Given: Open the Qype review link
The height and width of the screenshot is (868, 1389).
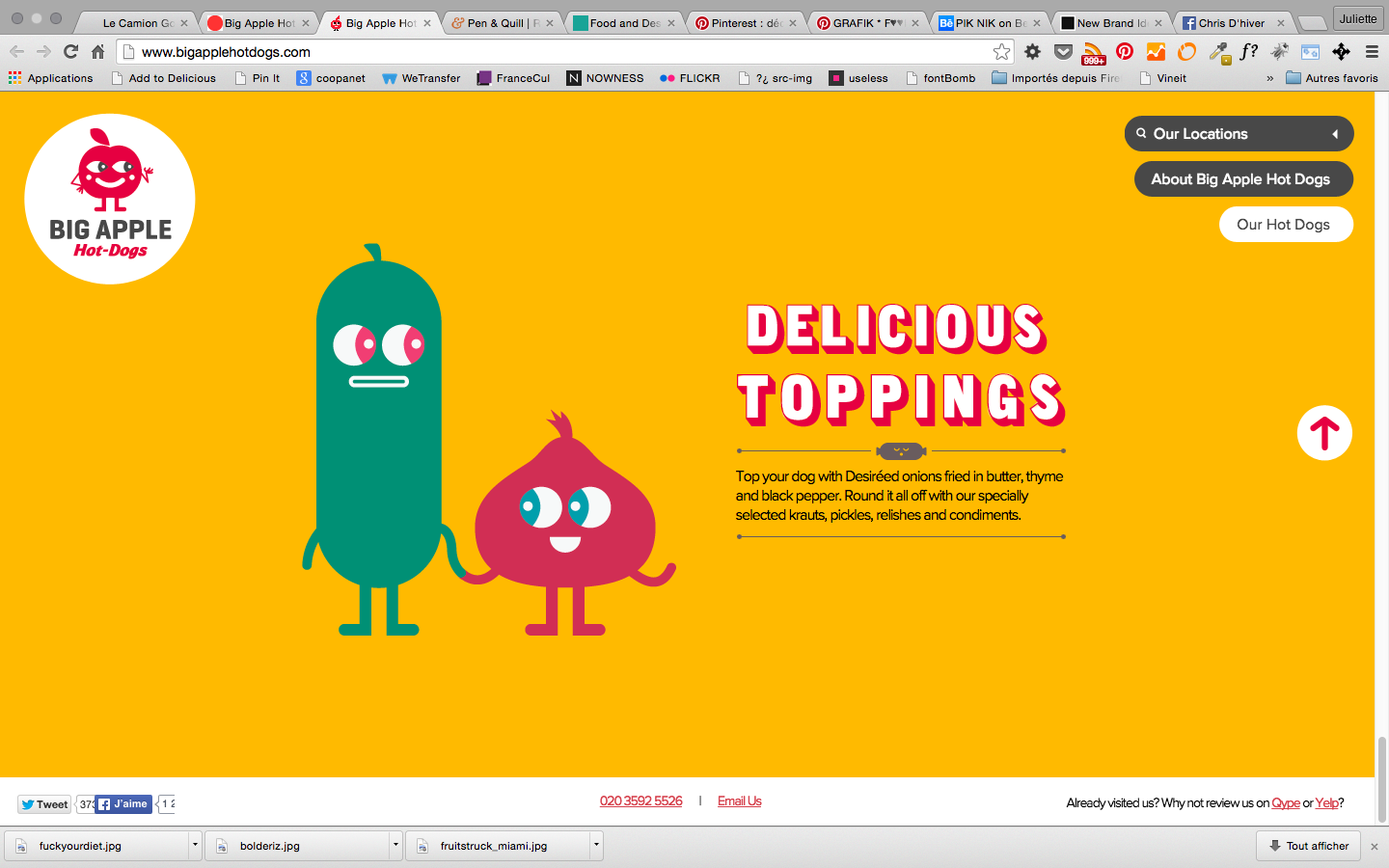Looking at the screenshot, I should (1285, 803).
